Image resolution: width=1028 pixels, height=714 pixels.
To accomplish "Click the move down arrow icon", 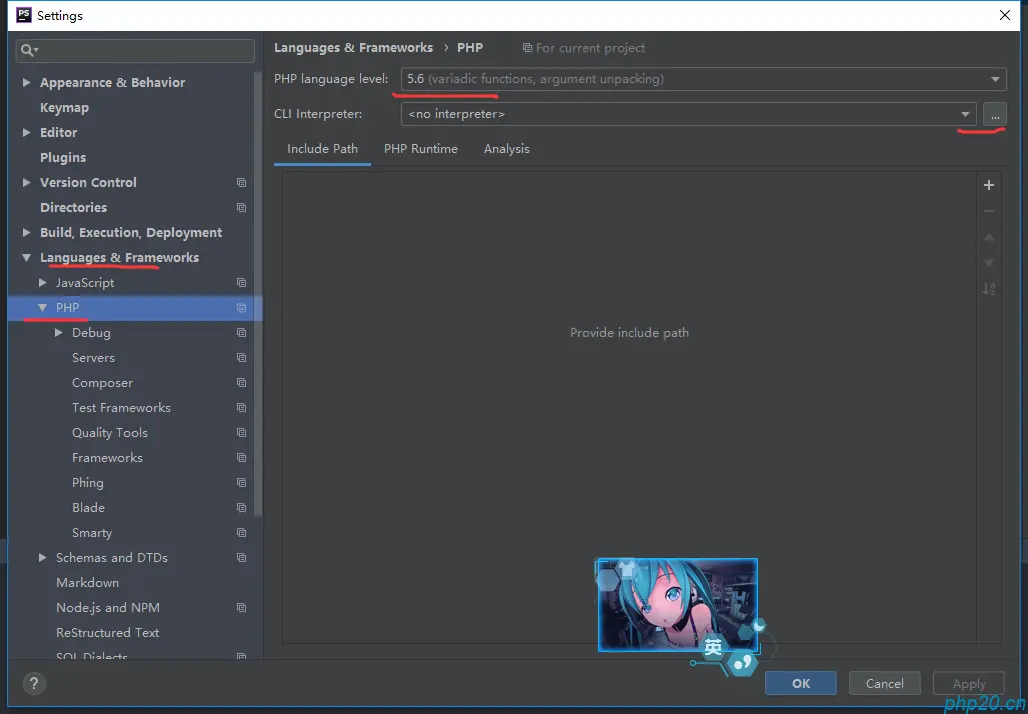I will pos(989,263).
